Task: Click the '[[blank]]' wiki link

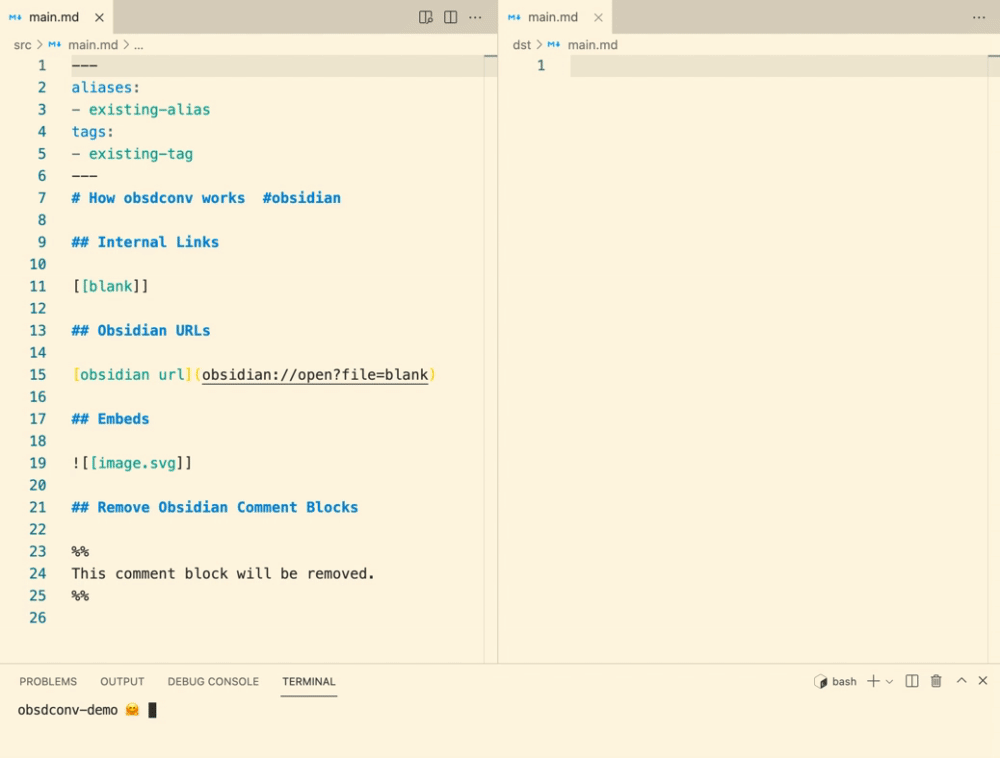Action: 110,286
